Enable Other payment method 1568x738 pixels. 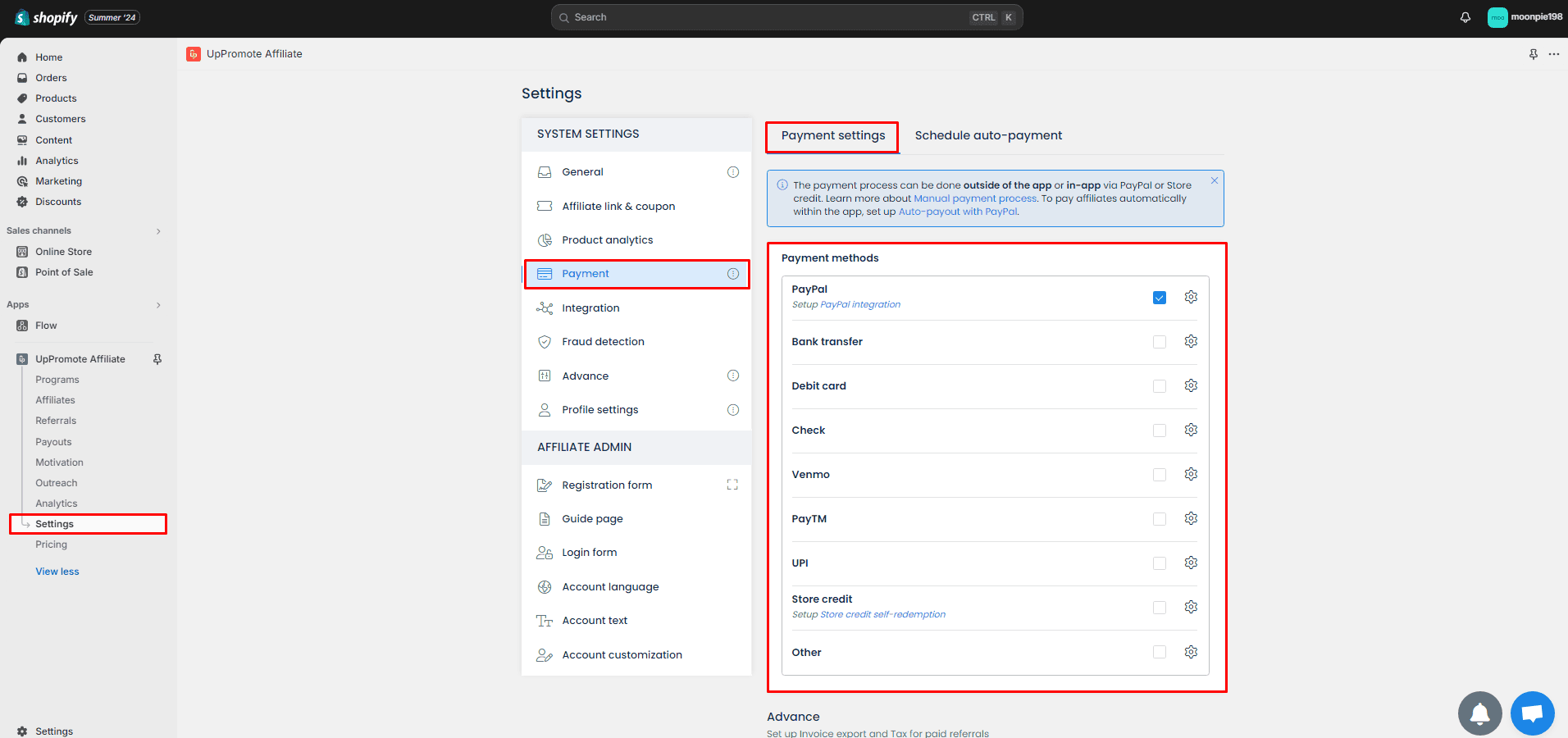pos(1160,652)
